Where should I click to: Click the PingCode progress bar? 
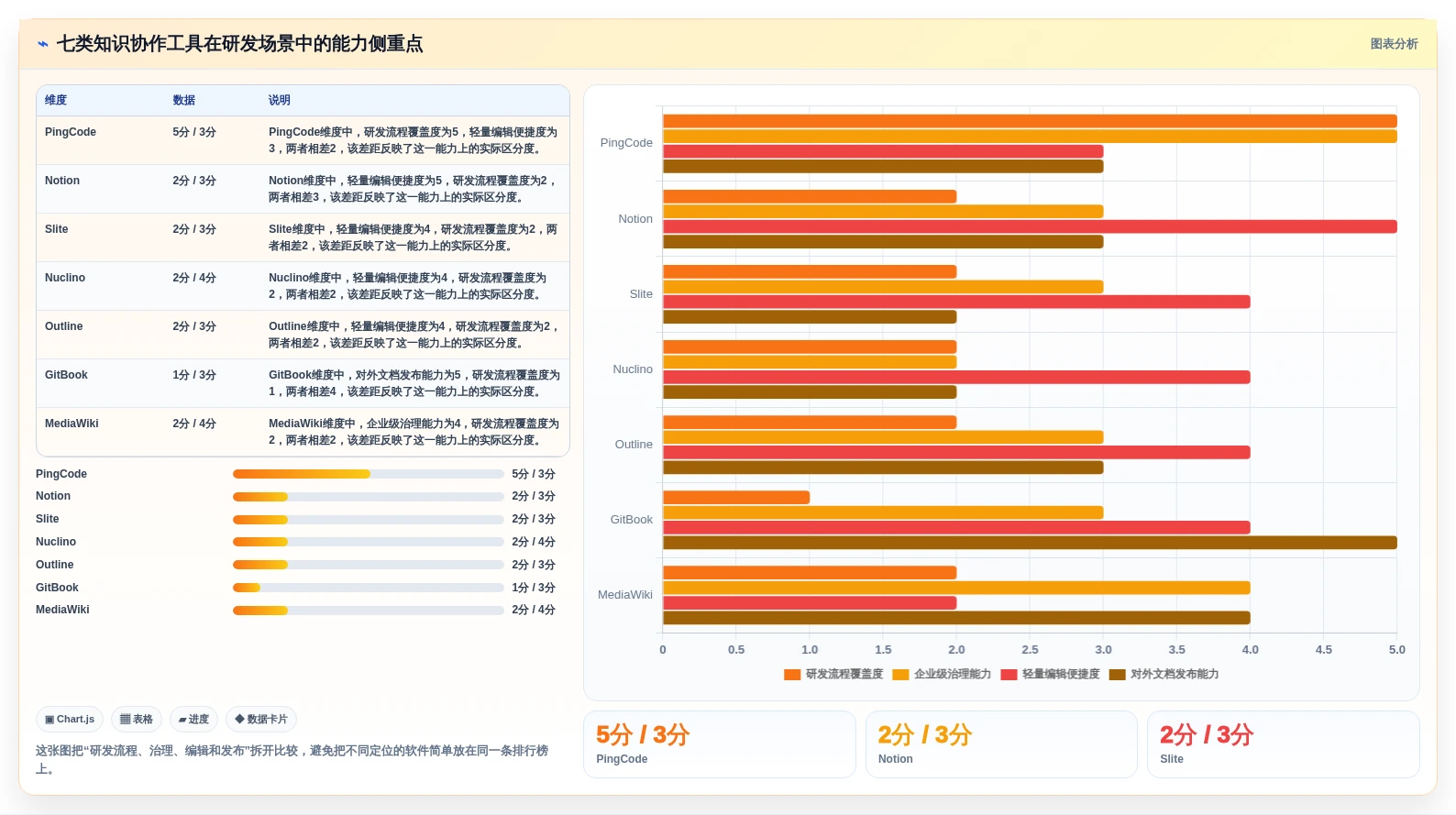click(369, 474)
